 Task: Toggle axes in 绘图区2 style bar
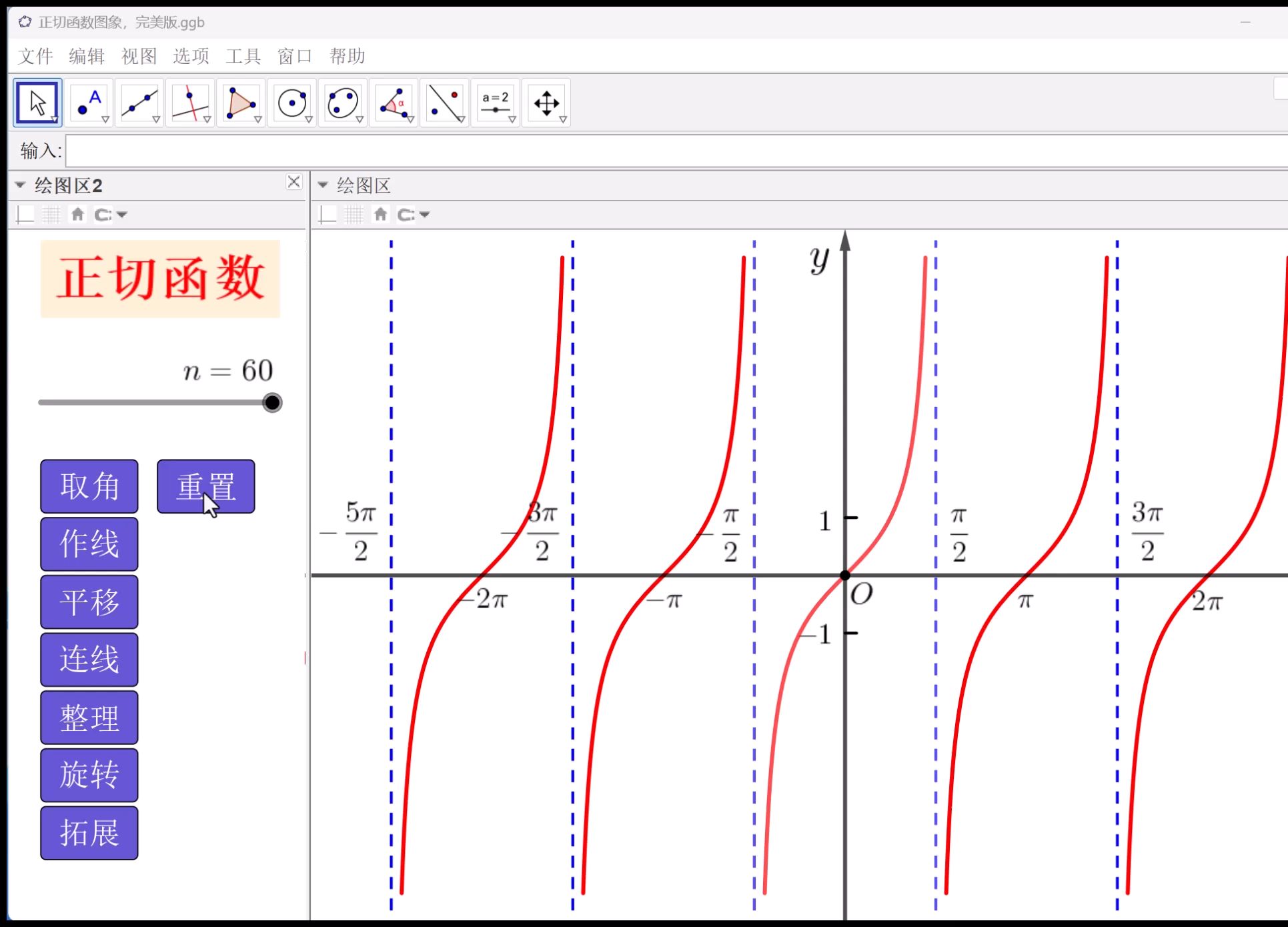[25, 215]
